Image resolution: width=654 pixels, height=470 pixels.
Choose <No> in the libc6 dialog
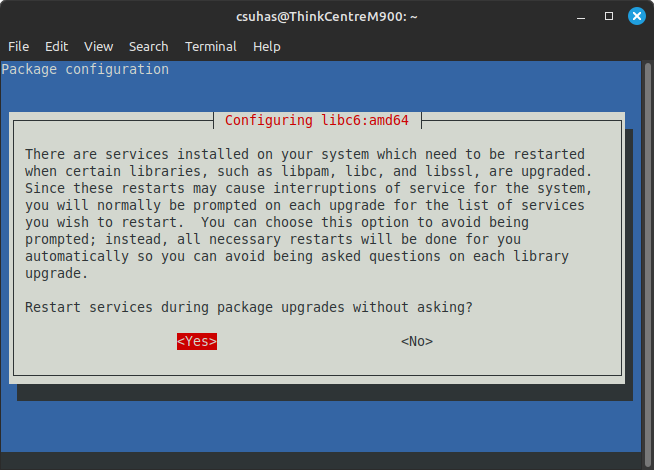pos(417,341)
